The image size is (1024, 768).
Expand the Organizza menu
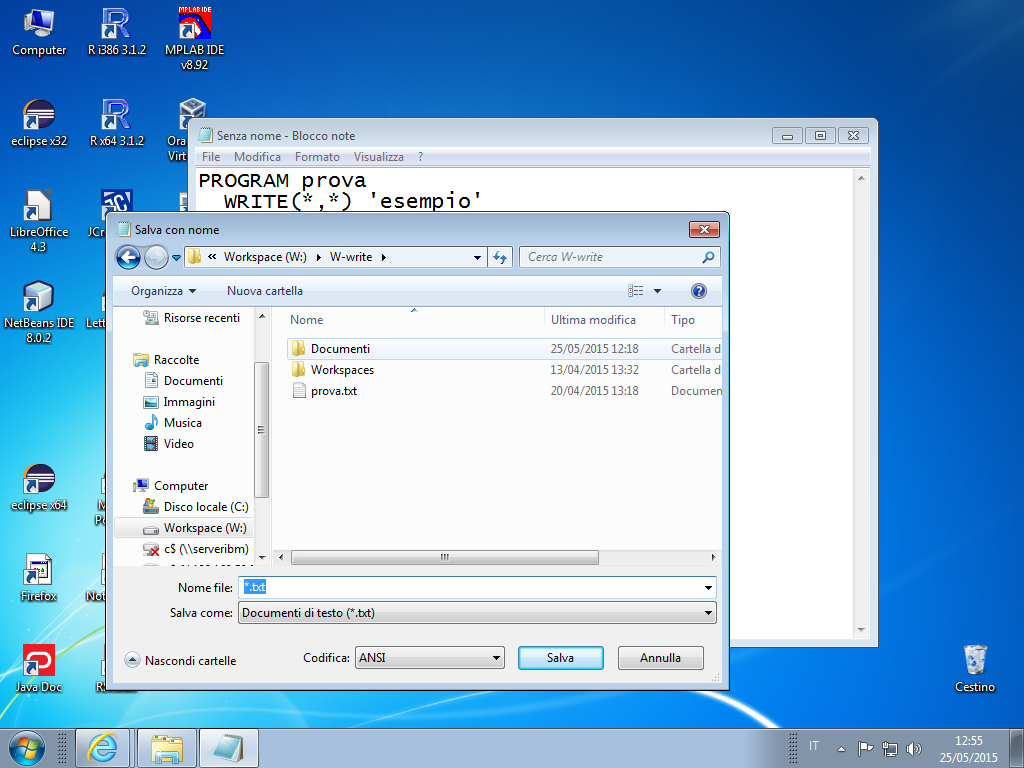coord(163,291)
